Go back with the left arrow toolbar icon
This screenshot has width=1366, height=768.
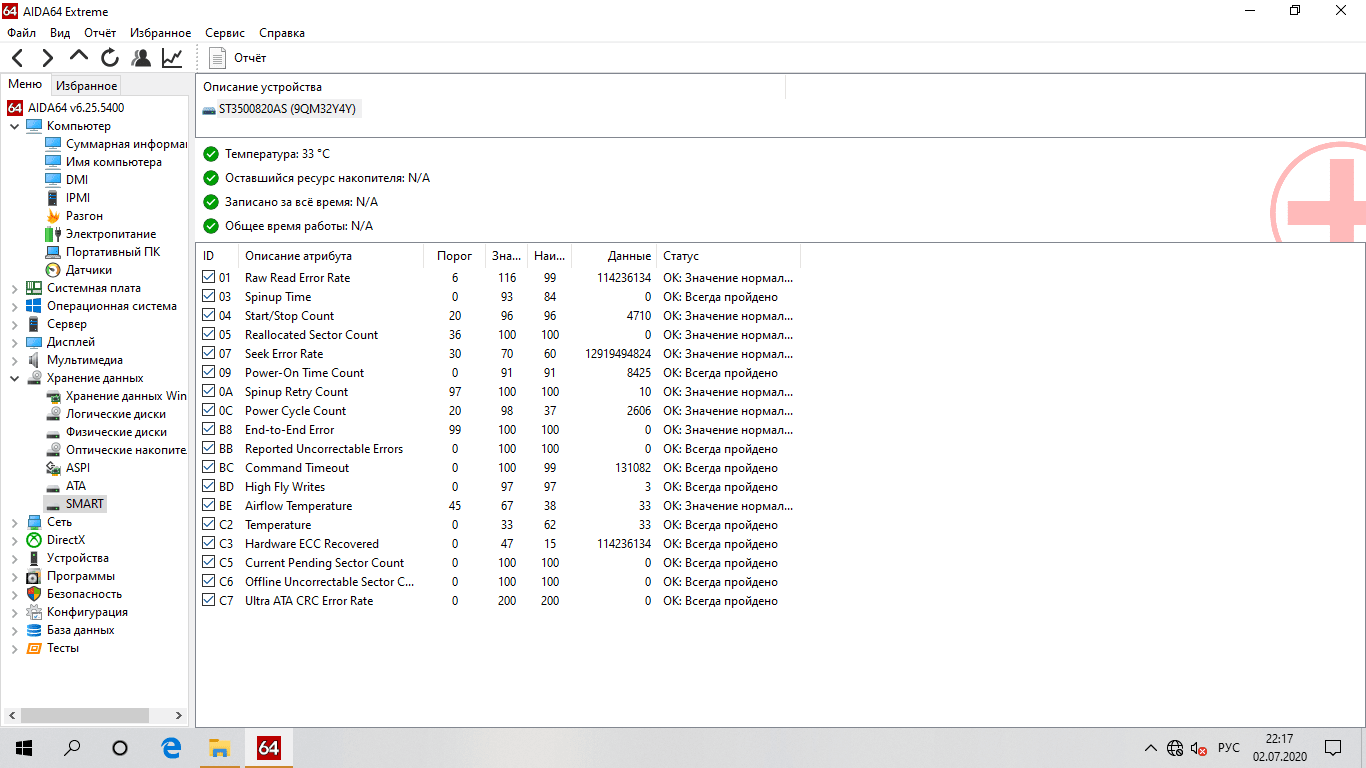[18, 58]
